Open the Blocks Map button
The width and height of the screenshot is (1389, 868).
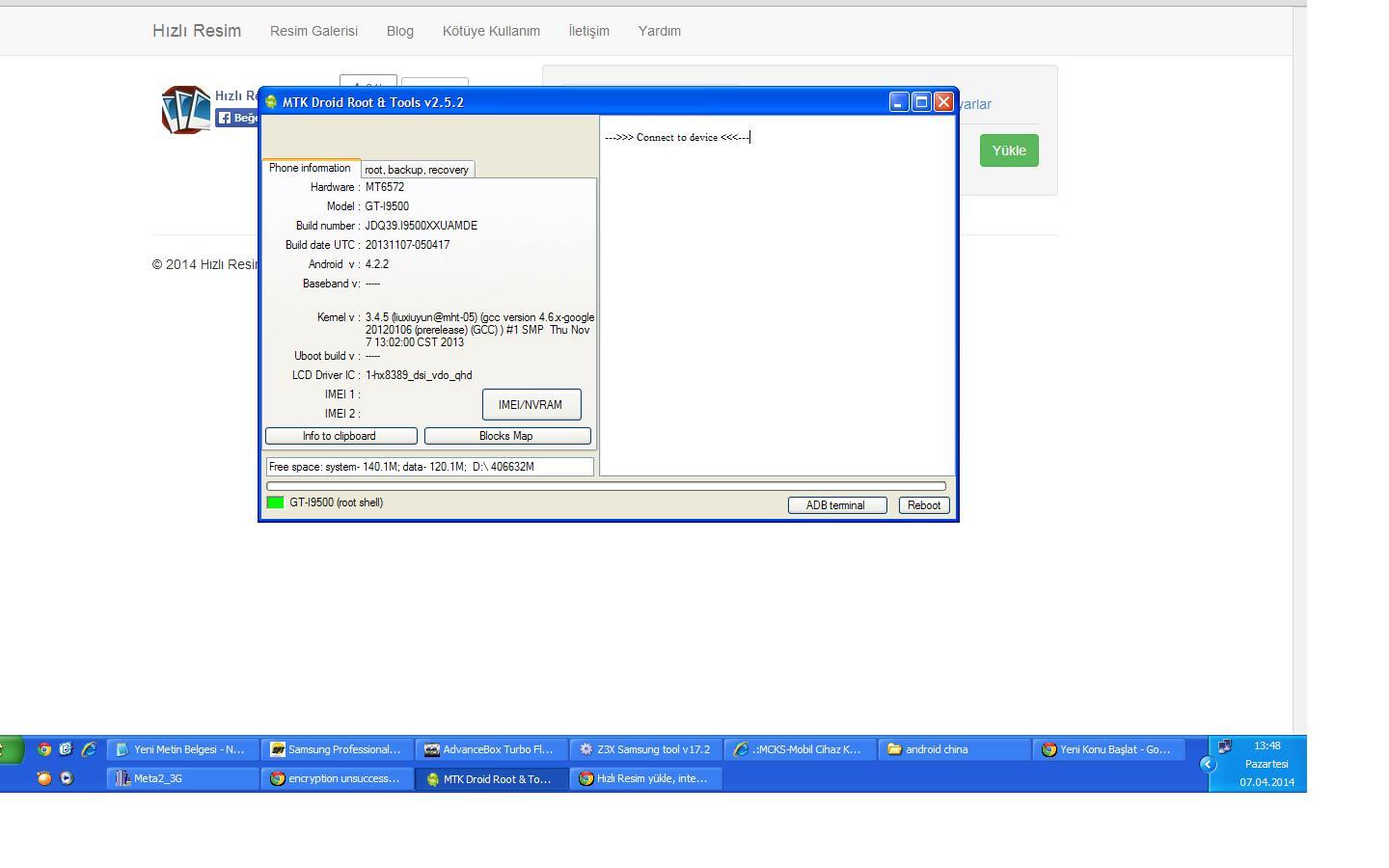(506, 436)
